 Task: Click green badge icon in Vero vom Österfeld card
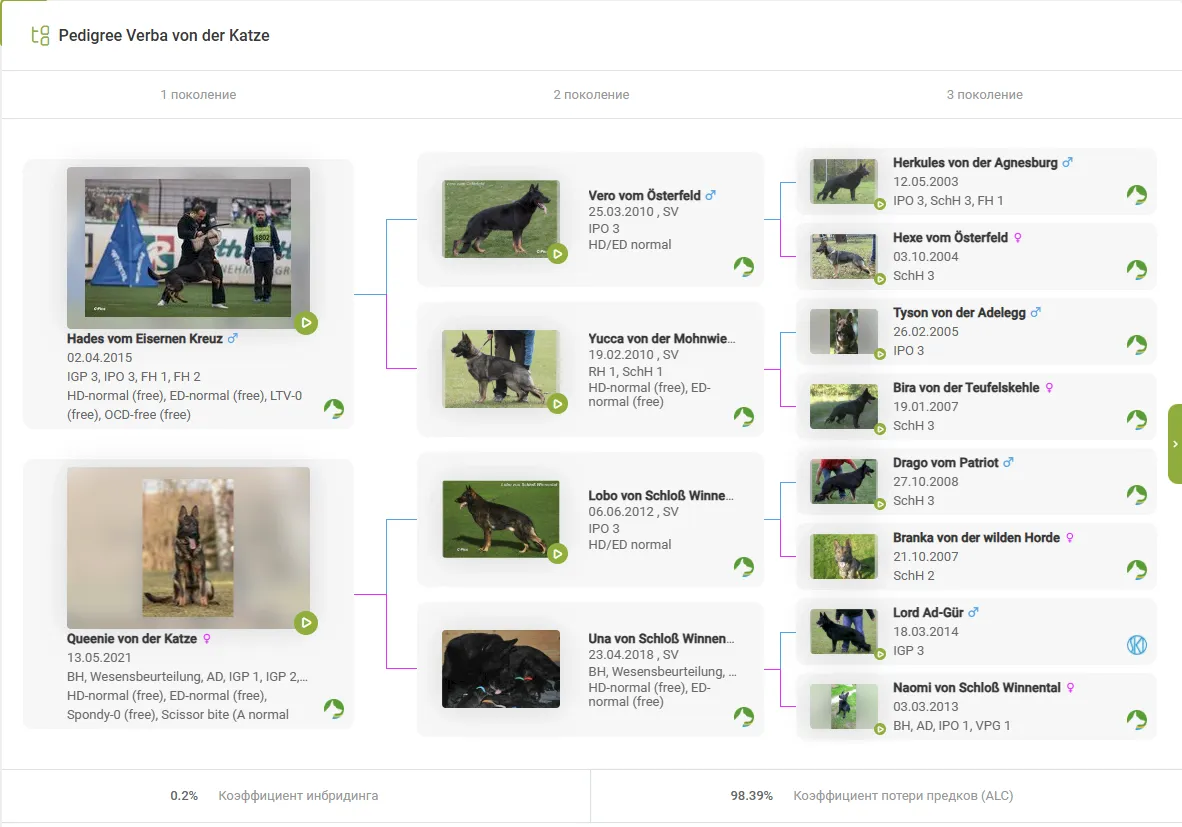743,266
